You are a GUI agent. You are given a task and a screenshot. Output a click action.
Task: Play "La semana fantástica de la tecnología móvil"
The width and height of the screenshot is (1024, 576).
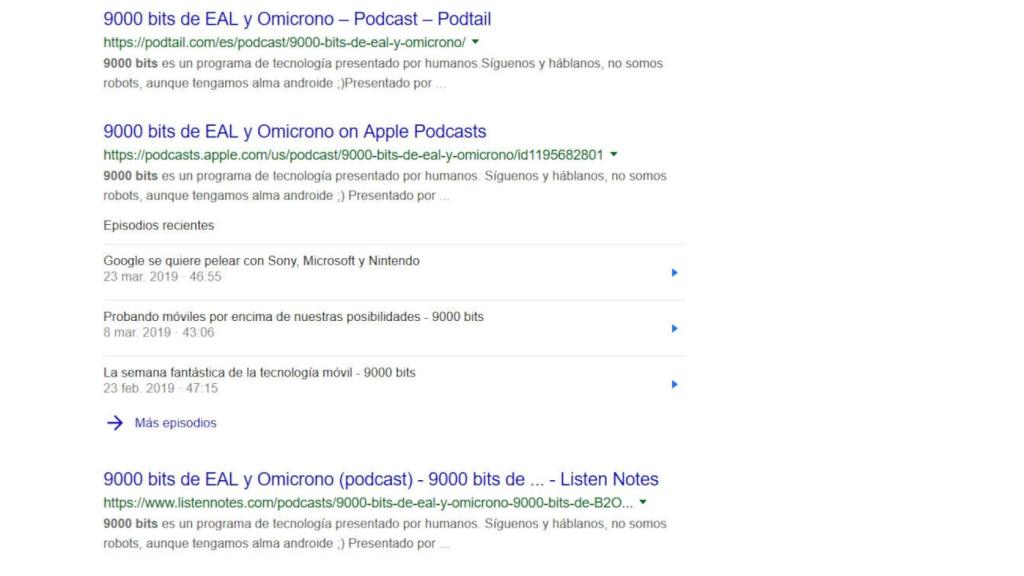click(674, 383)
